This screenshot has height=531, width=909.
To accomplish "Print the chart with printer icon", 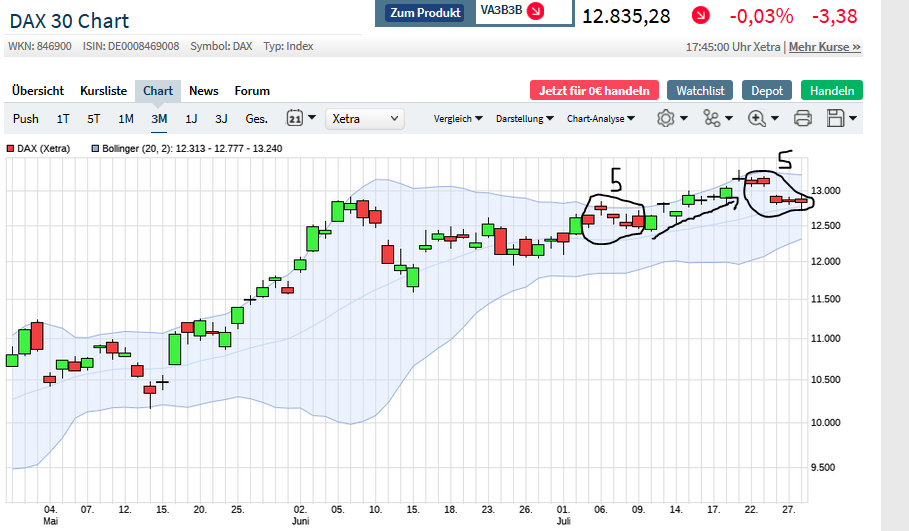I will click(x=802, y=118).
